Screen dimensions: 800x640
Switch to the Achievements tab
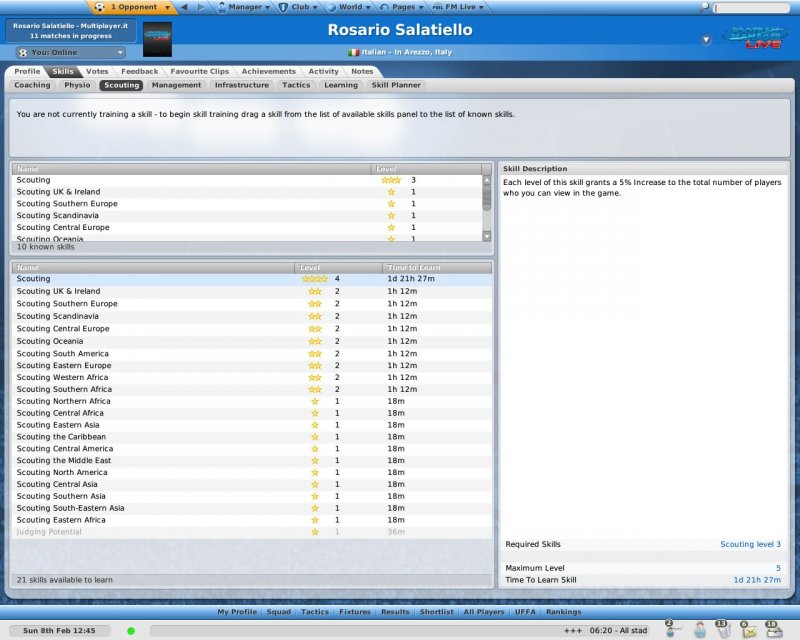click(268, 72)
